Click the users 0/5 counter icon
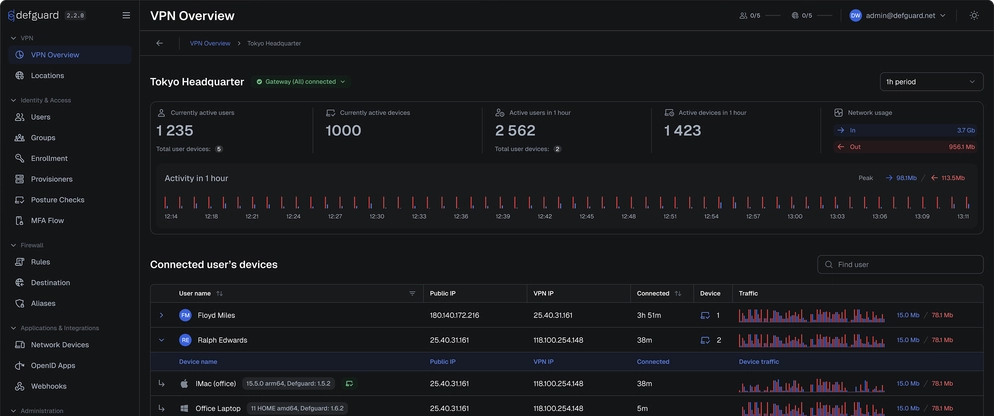The height and width of the screenshot is (416, 994). point(743,16)
